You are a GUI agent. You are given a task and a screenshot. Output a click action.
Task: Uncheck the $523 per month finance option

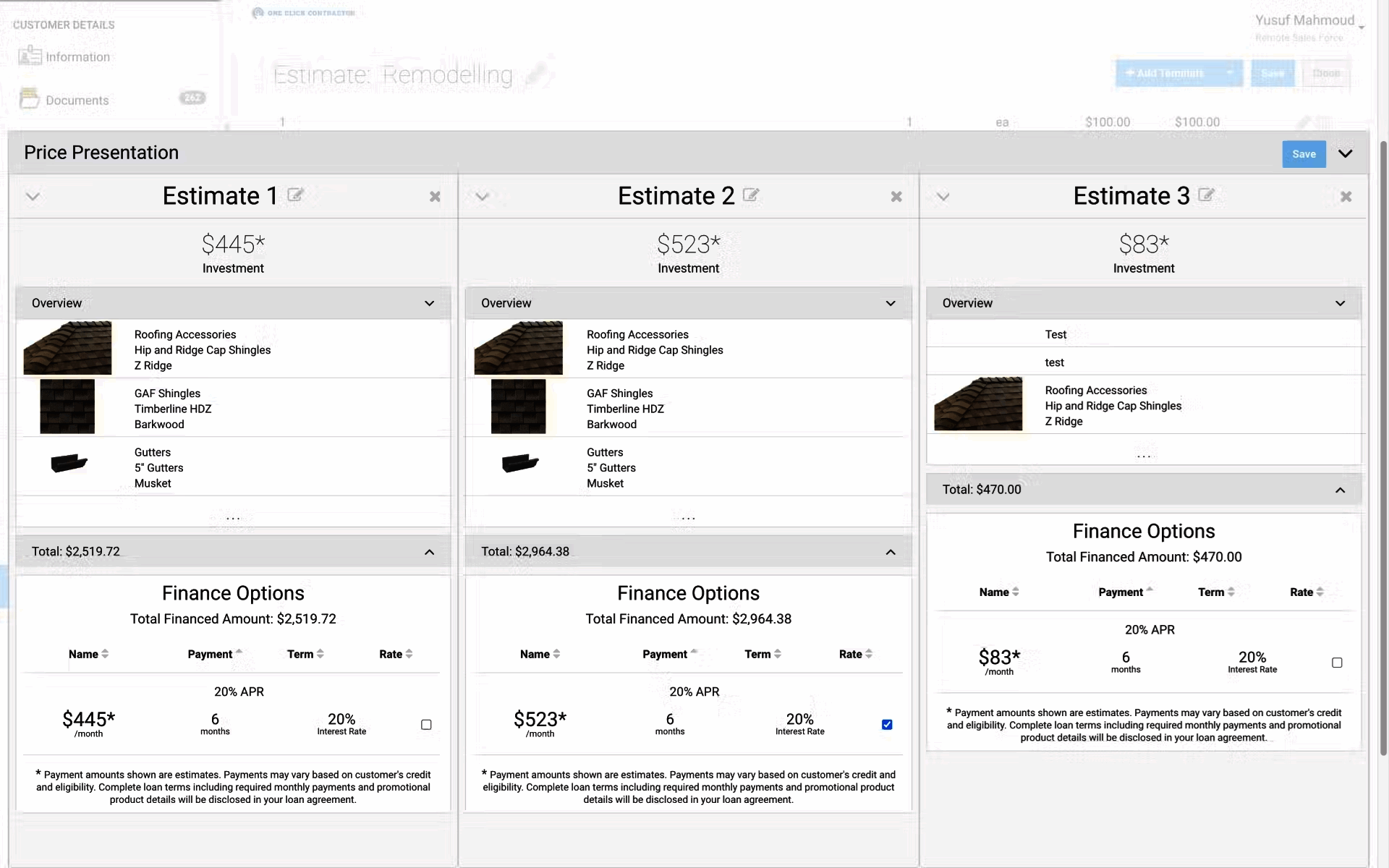pos(887,725)
